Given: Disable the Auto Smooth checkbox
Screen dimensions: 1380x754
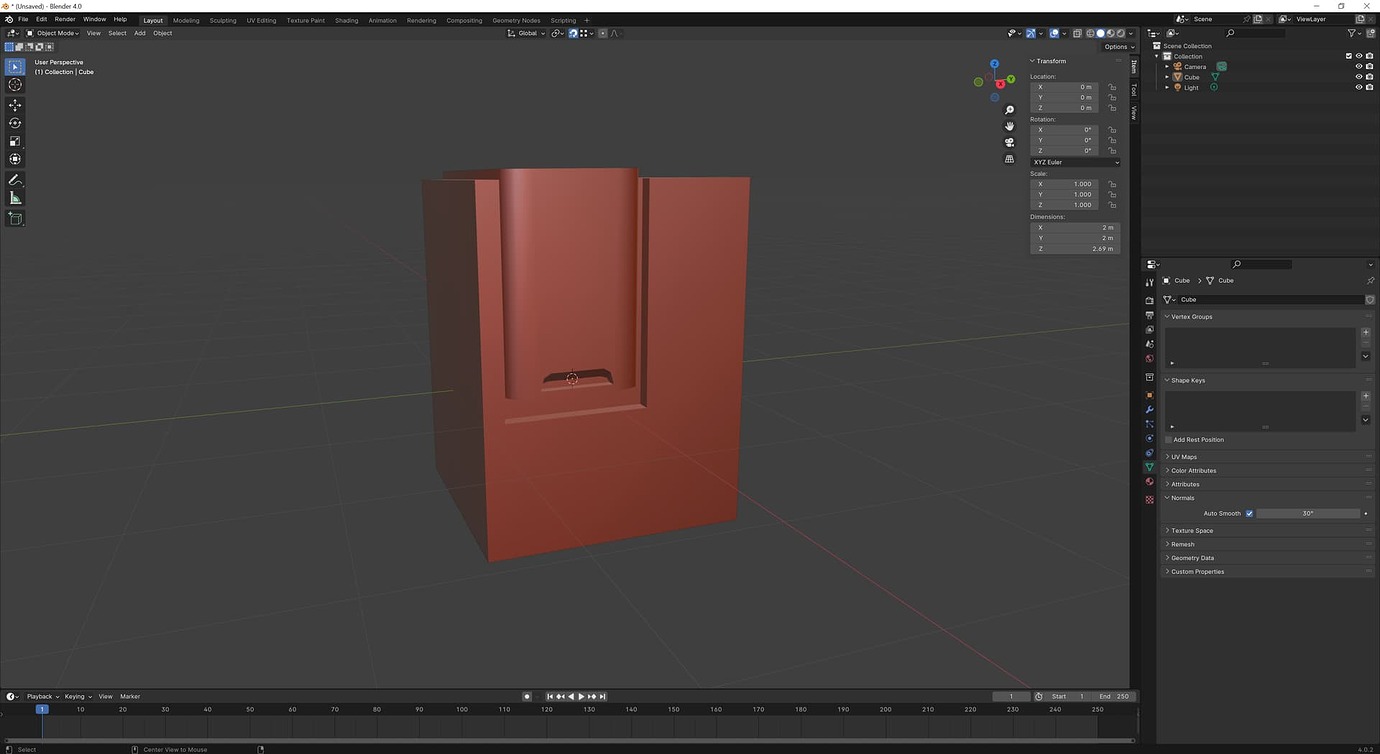Looking at the screenshot, I should pos(1249,513).
